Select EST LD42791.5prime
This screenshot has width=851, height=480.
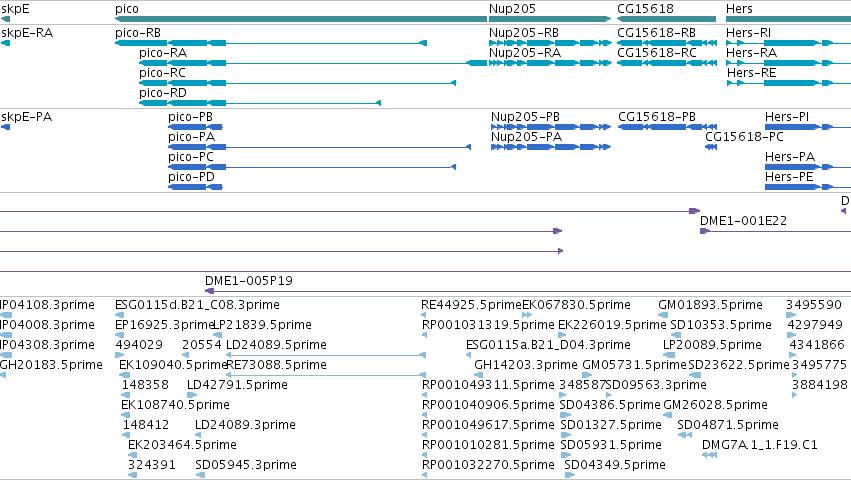click(x=237, y=386)
